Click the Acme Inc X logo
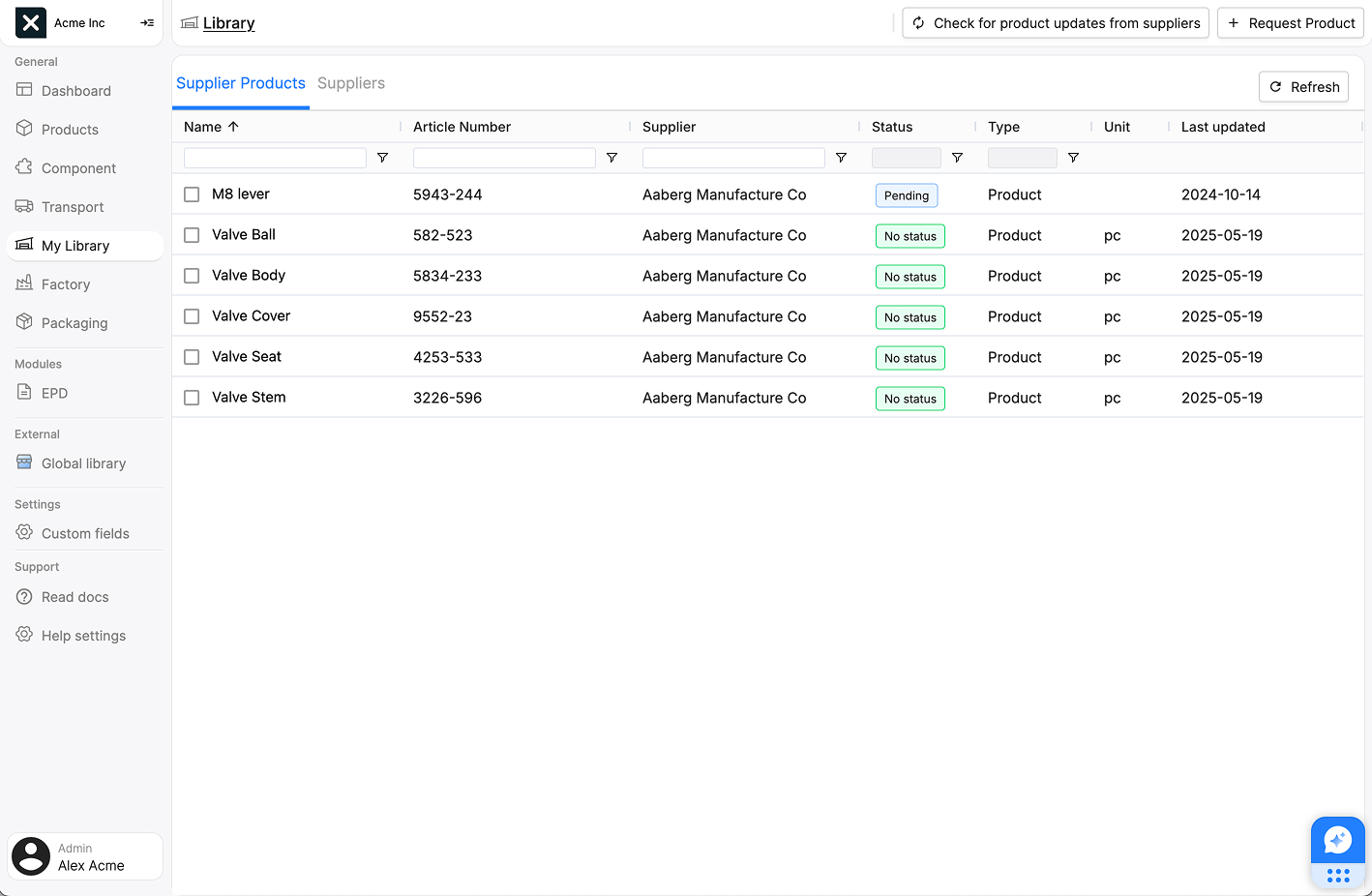The image size is (1372, 896). point(31,23)
